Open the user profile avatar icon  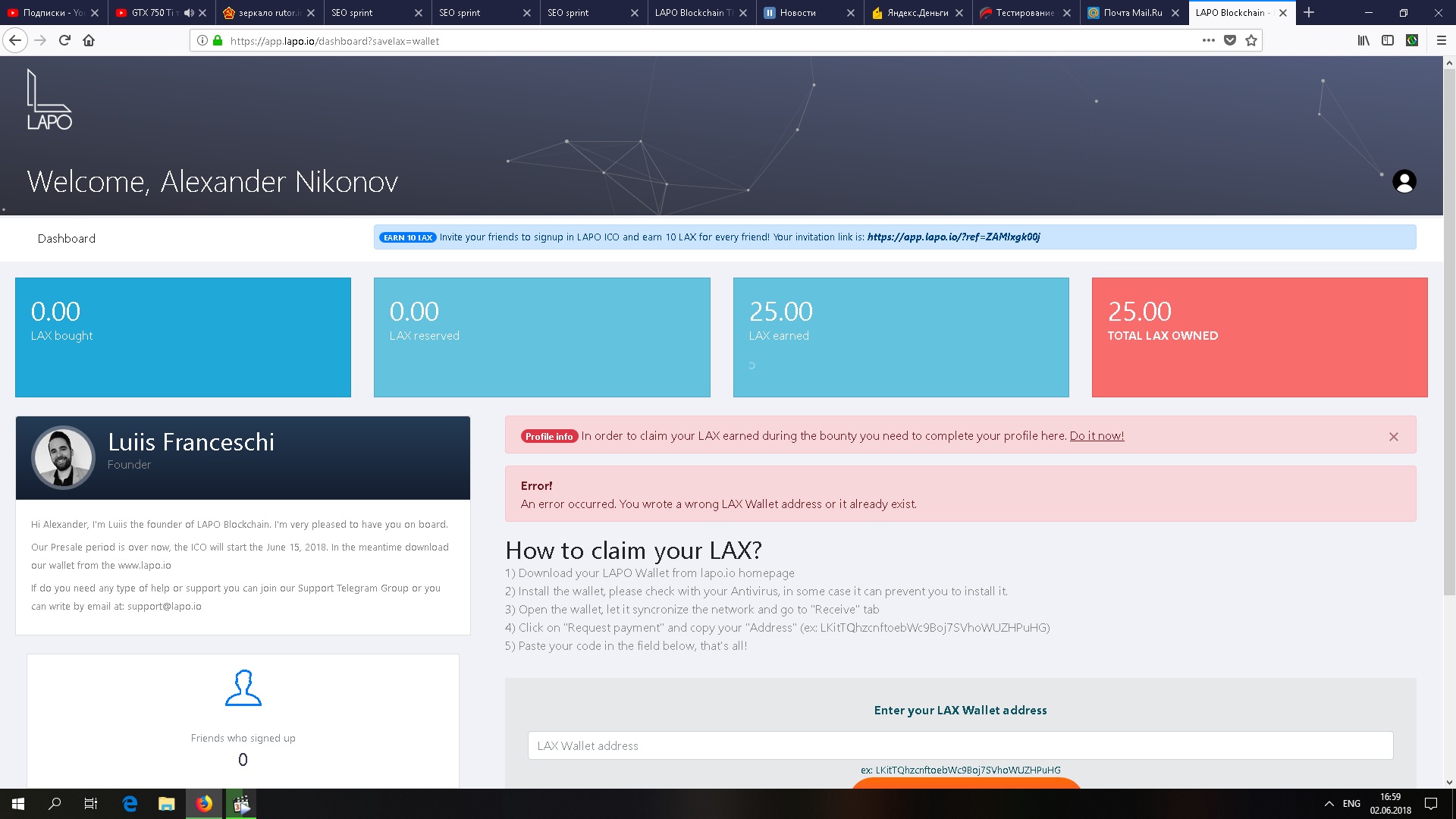pos(1404,181)
